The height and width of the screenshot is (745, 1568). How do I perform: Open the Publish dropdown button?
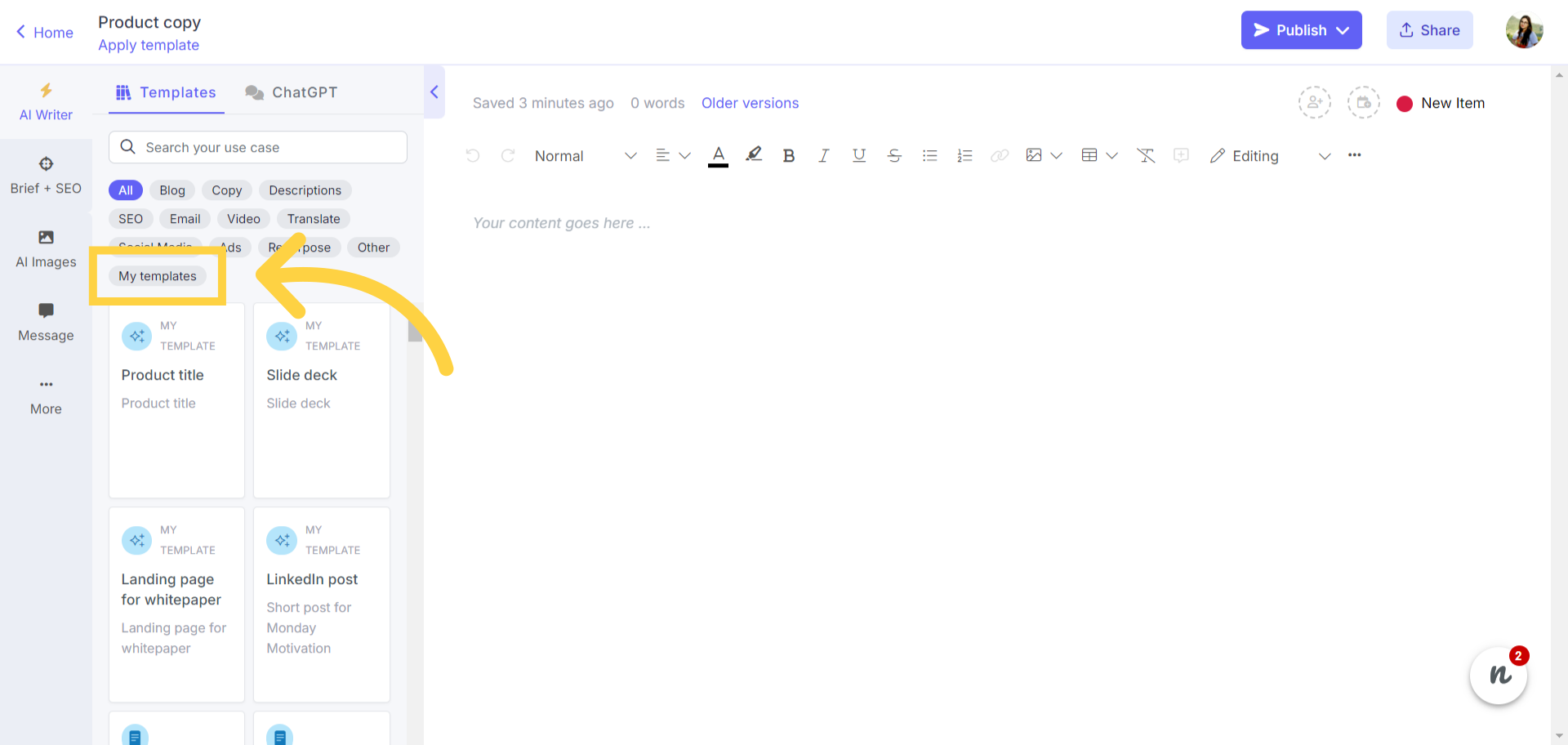(1301, 30)
